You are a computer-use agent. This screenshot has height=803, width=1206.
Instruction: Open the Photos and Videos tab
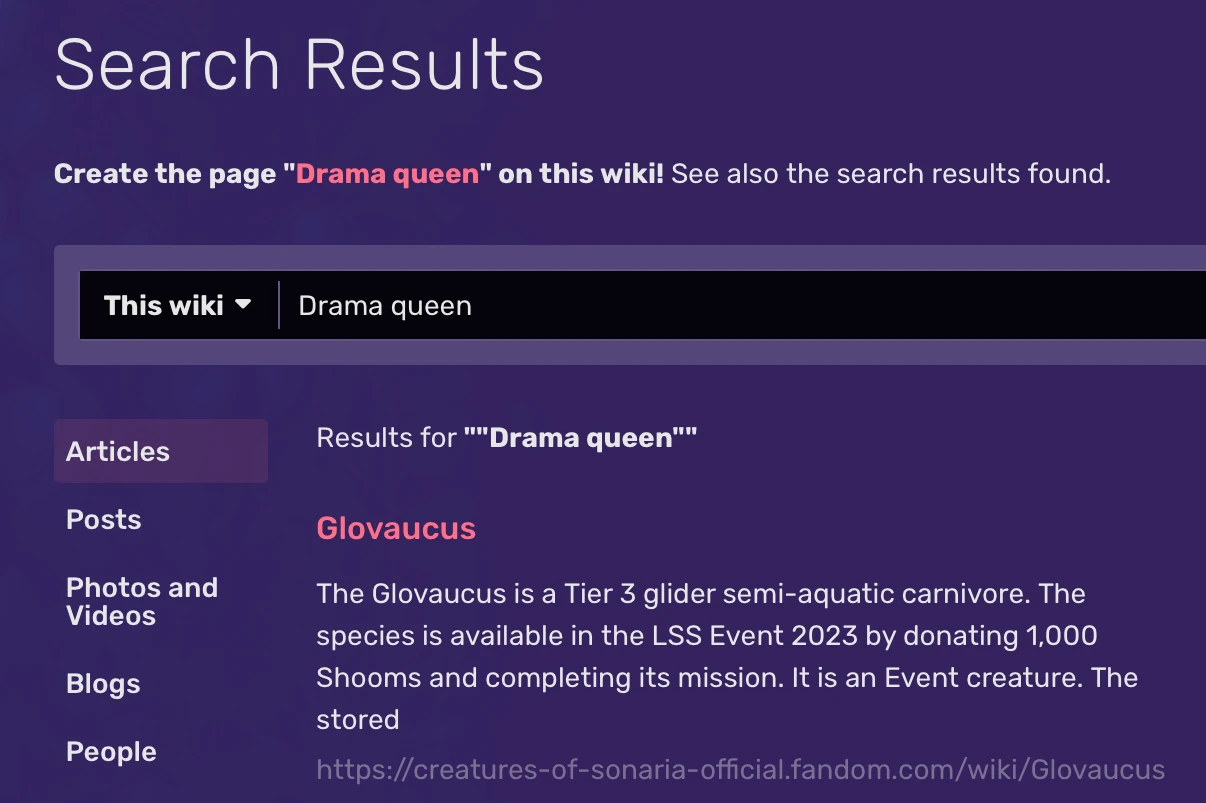point(142,601)
